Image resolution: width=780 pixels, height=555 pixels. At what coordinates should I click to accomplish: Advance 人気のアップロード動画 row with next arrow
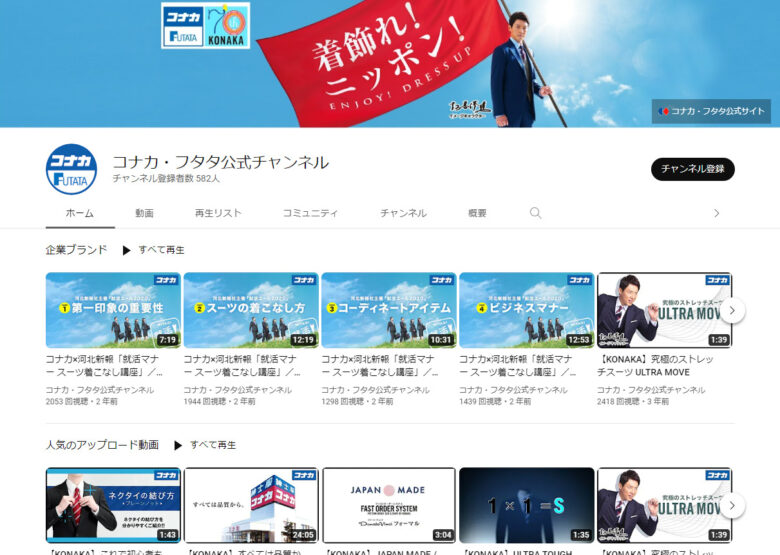(732, 505)
